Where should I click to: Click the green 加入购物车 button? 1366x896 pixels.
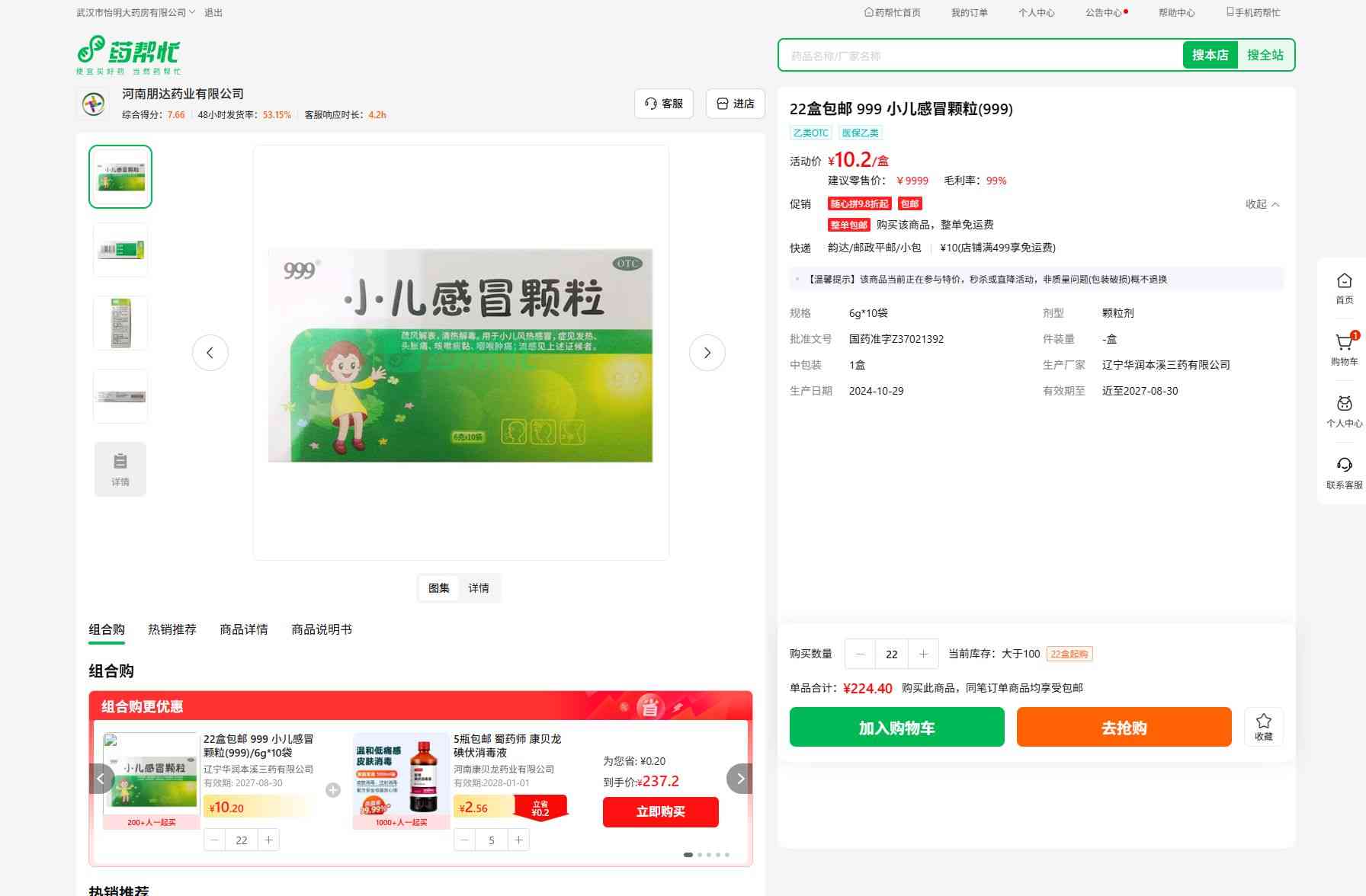tap(896, 728)
